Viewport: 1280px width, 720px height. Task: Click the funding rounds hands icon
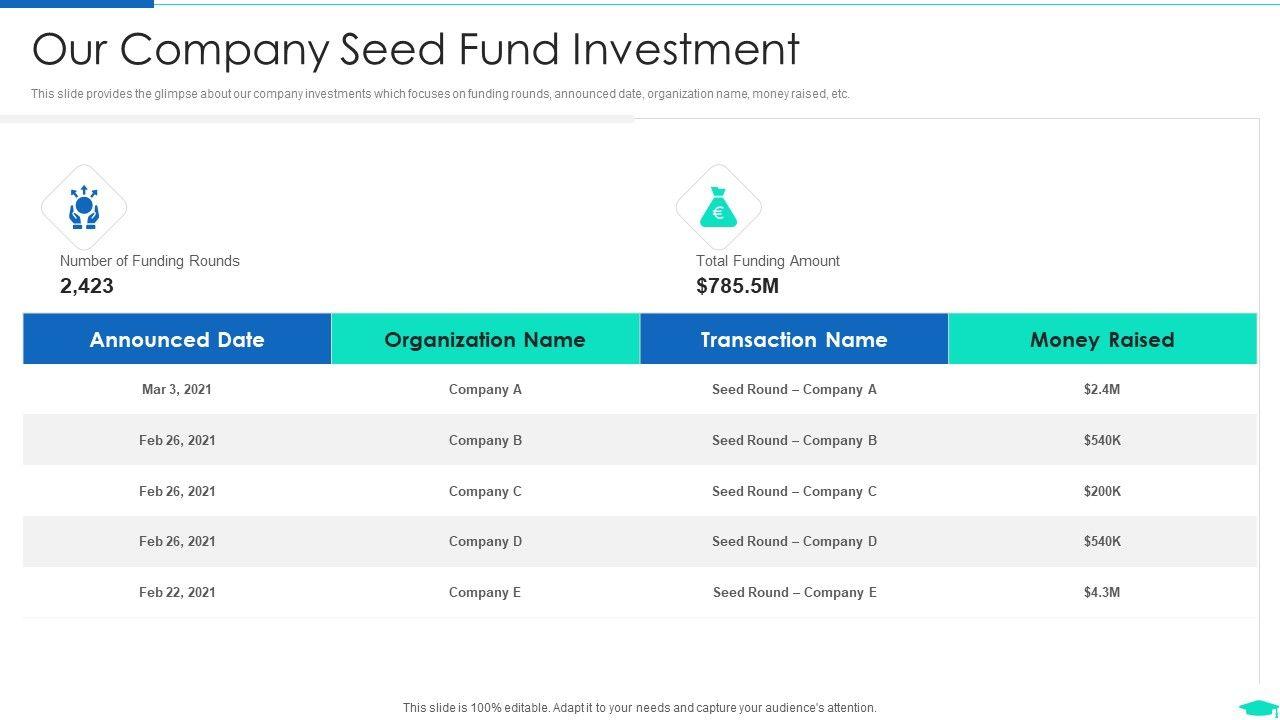pos(84,208)
